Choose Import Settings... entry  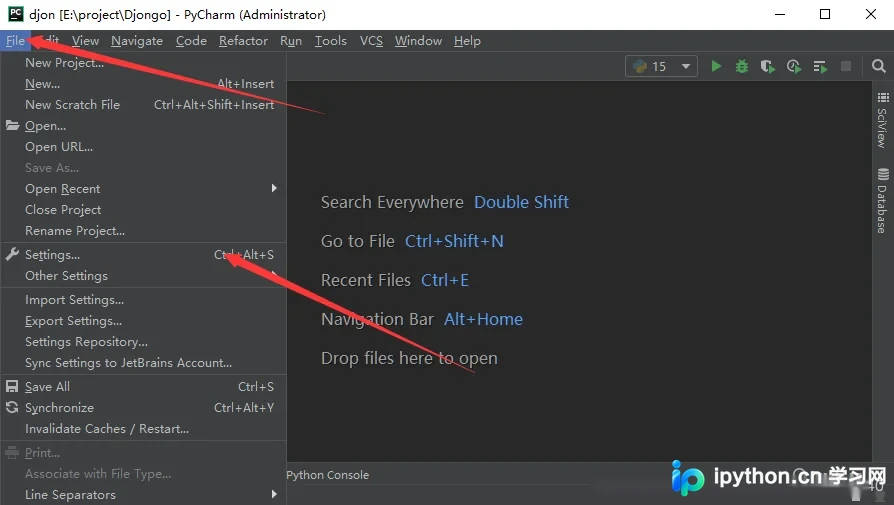[144, 300]
